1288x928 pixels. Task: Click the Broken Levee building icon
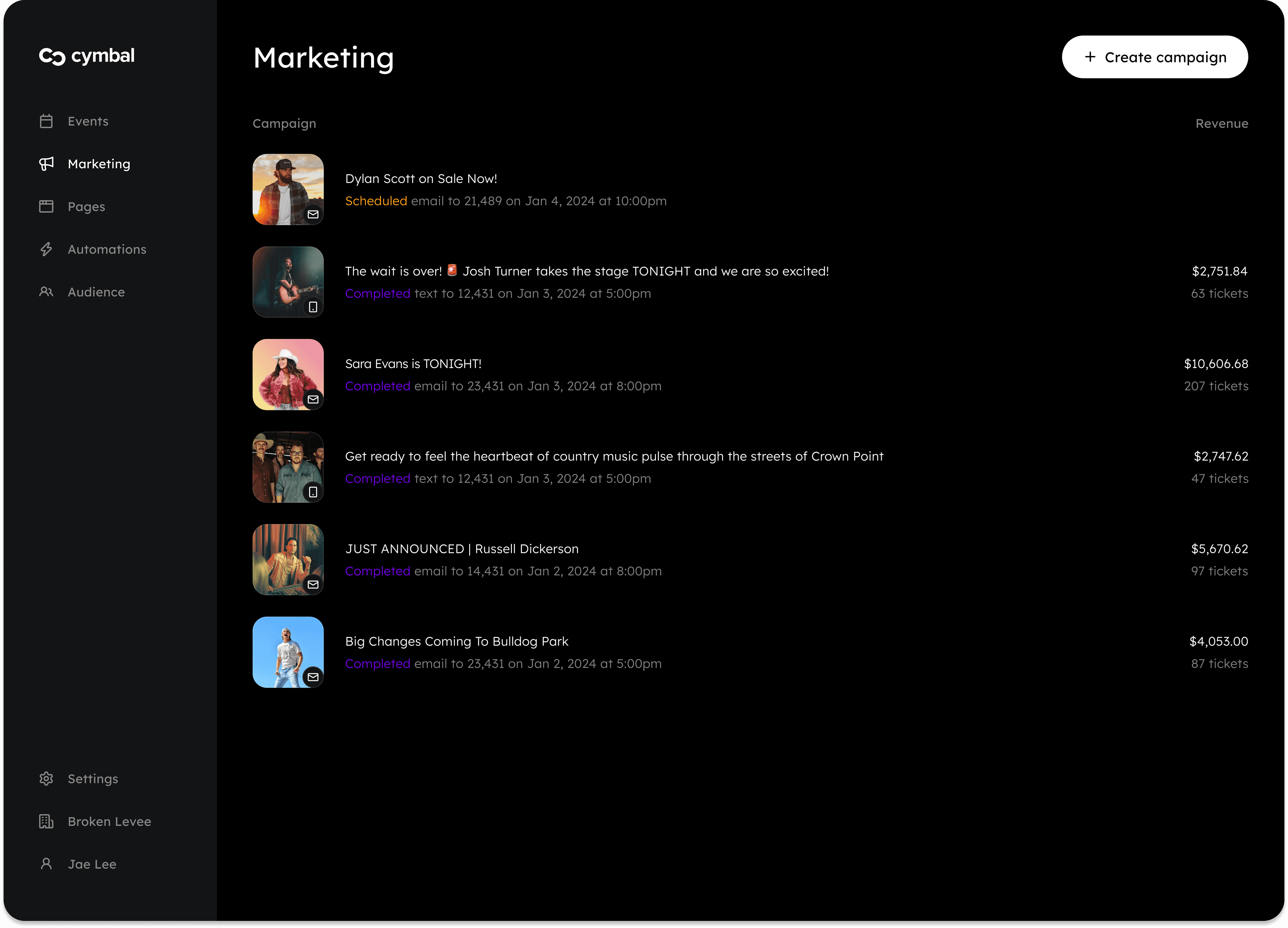[x=47, y=821]
